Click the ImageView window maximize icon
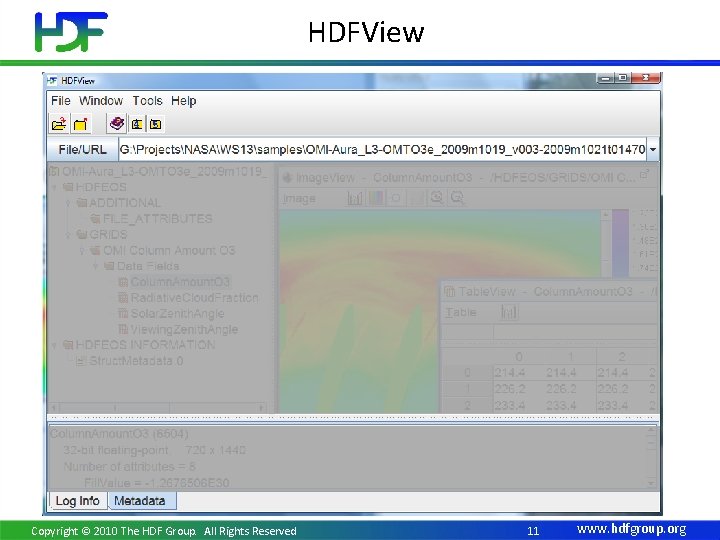Viewport: 720px width, 540px height. pos(644,174)
